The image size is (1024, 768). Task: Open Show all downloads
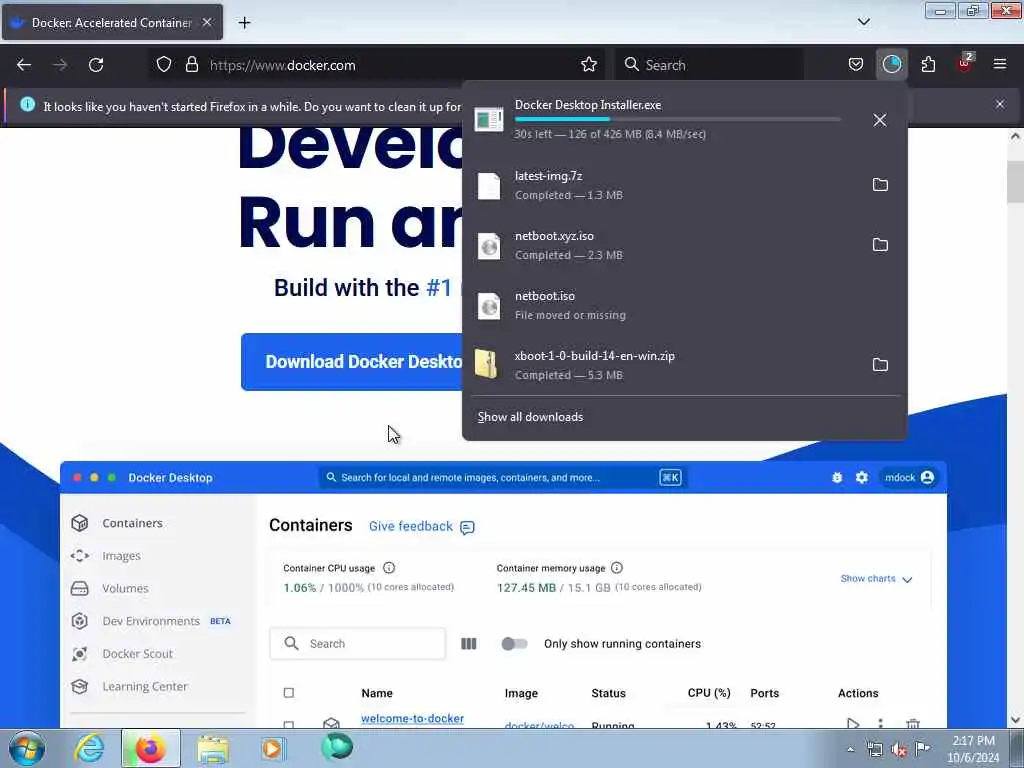click(530, 417)
